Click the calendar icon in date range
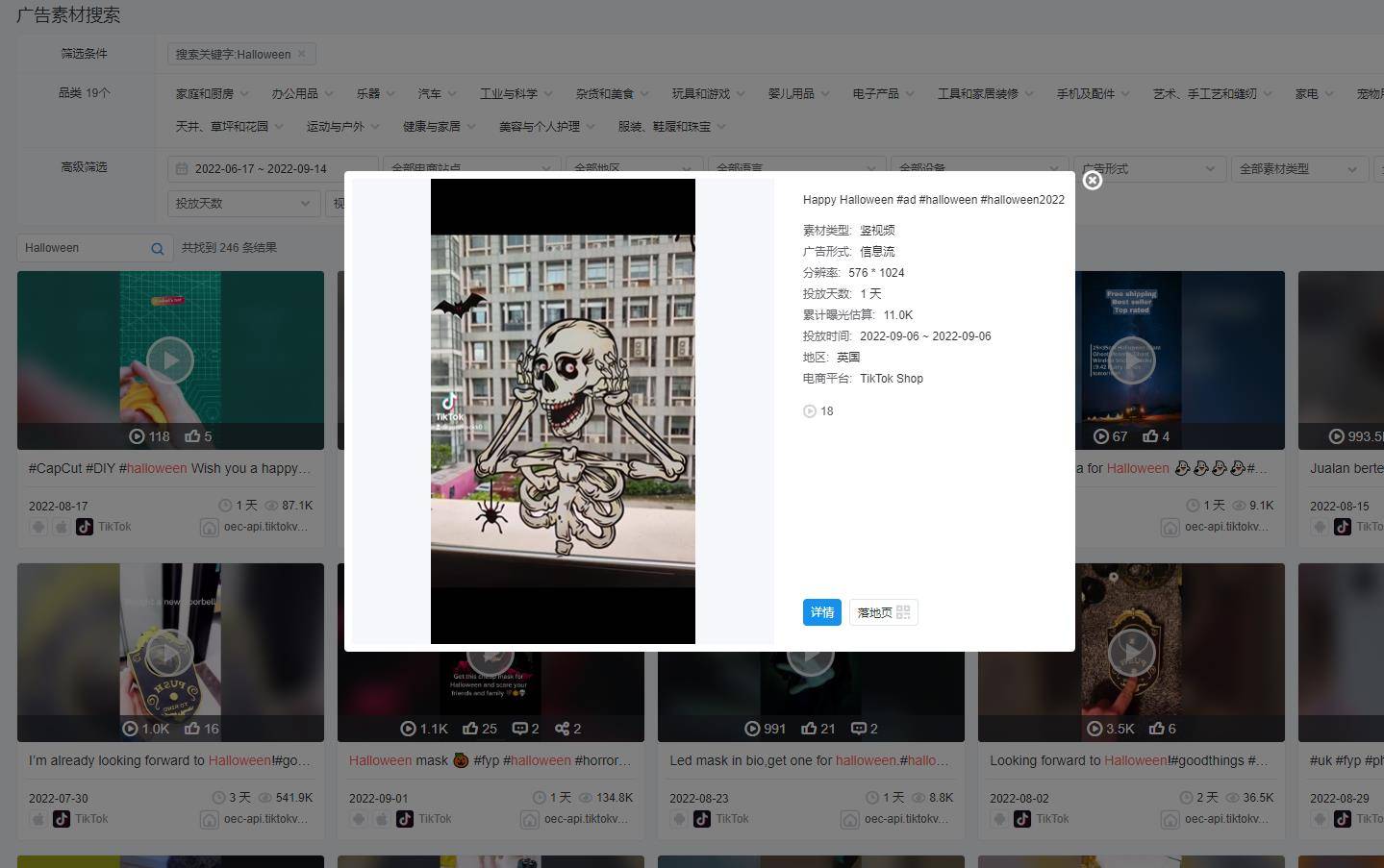Viewport: 1384px width, 868px height. point(182,169)
